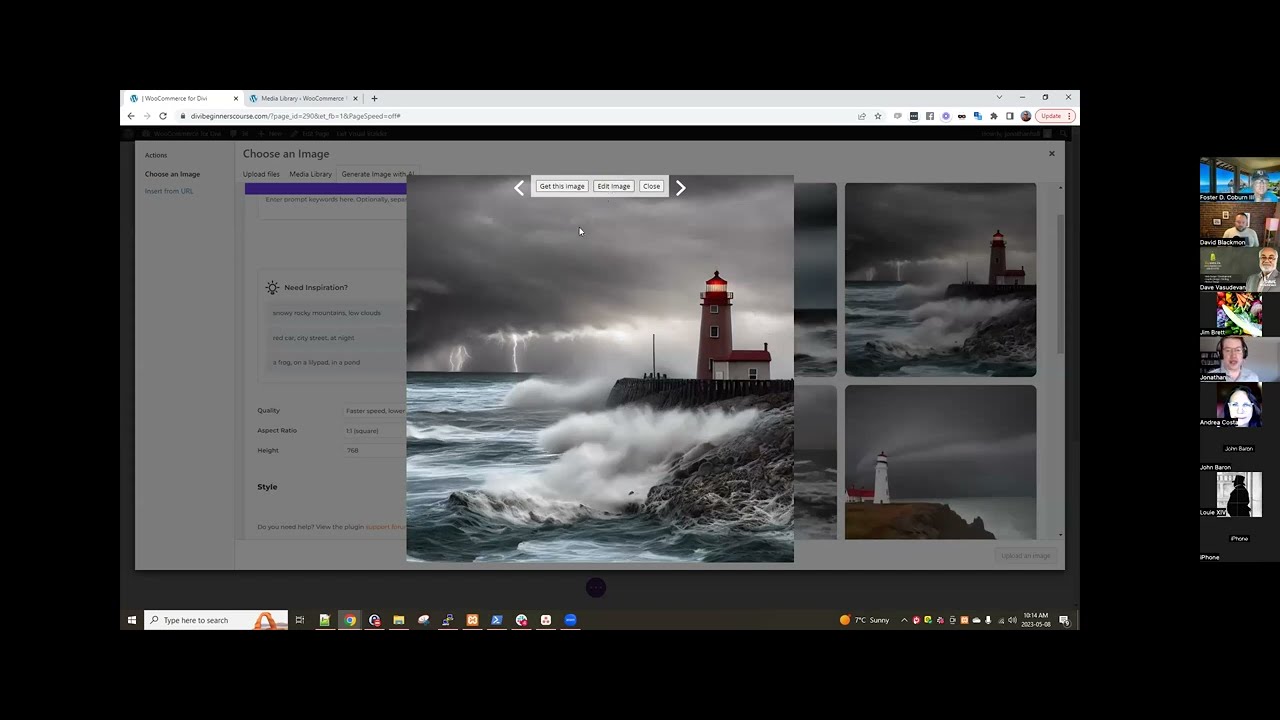
Task: Select Foster D. Coburn III video tile
Action: point(1239,179)
